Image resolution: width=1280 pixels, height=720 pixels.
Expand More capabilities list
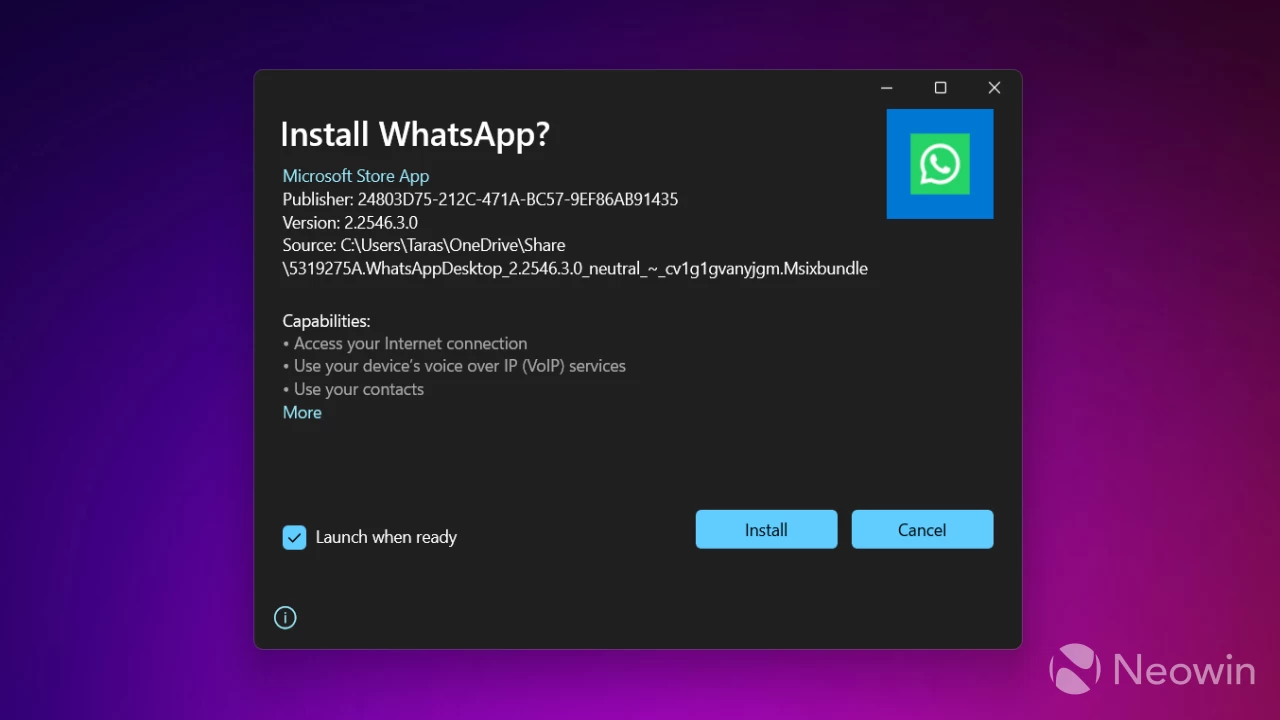coord(302,412)
